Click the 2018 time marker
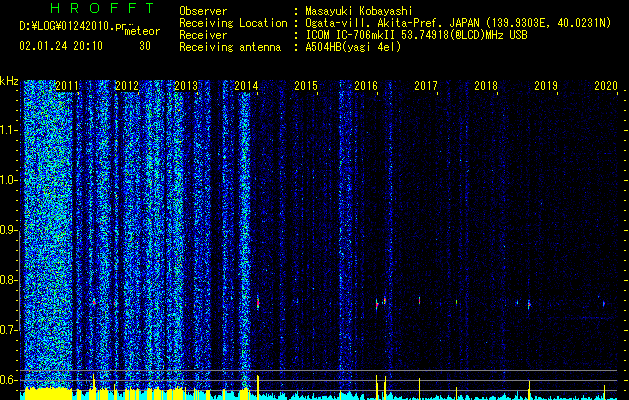The image size is (629, 400). [486, 85]
